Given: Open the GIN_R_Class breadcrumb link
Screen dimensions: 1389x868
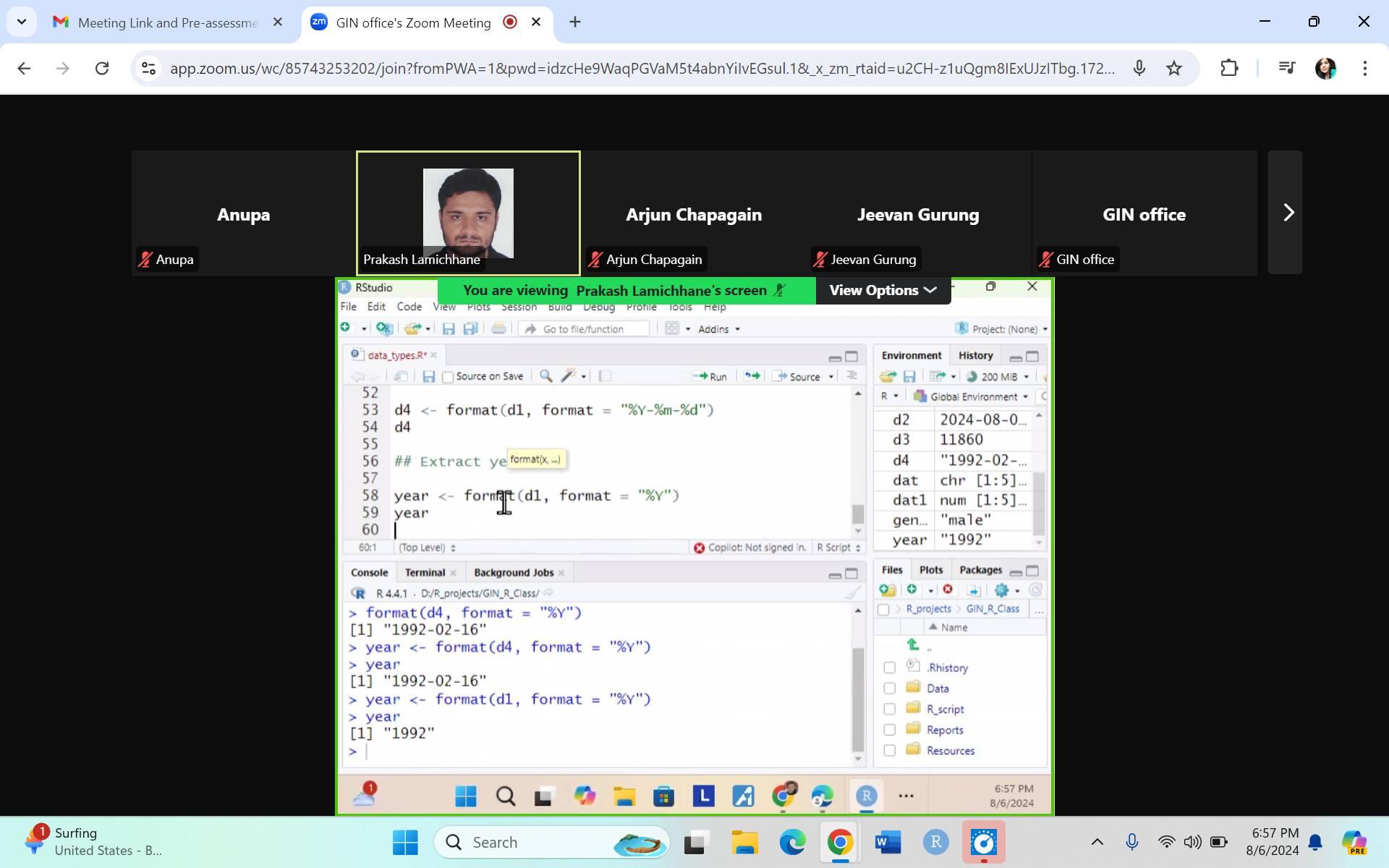Looking at the screenshot, I should point(993,608).
